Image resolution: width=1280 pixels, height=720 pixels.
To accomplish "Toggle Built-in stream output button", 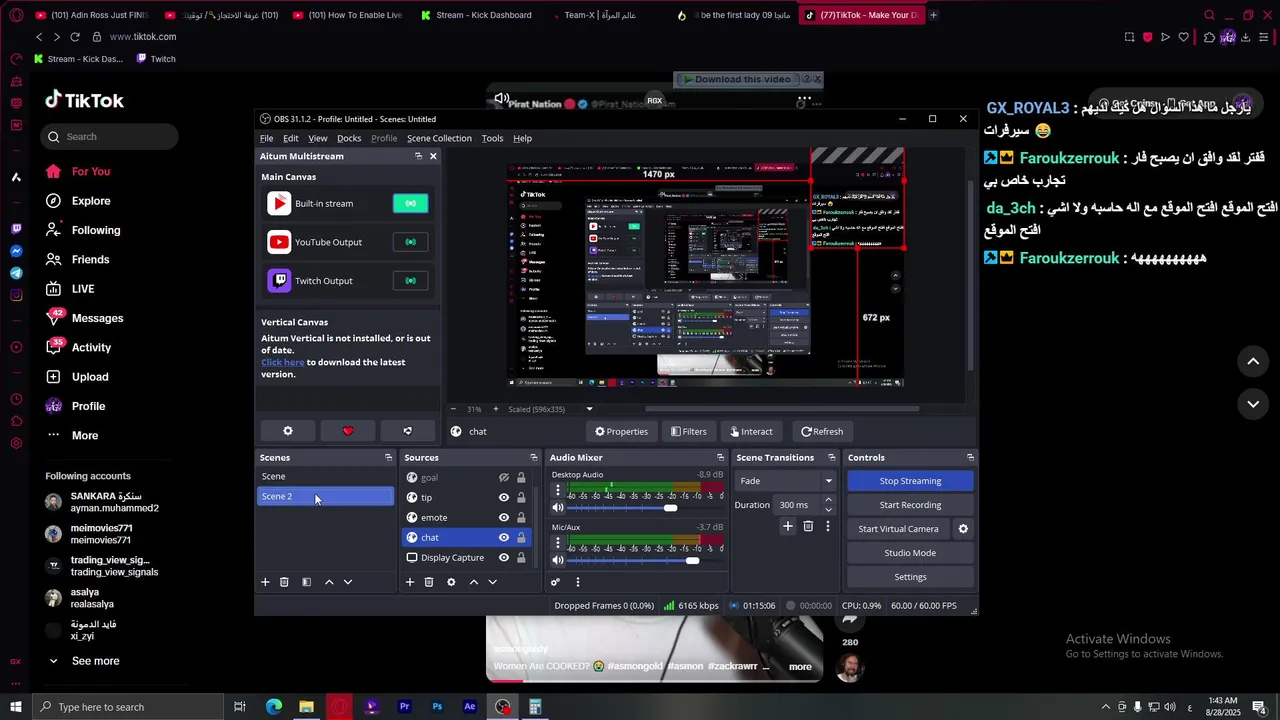I will tap(410, 203).
